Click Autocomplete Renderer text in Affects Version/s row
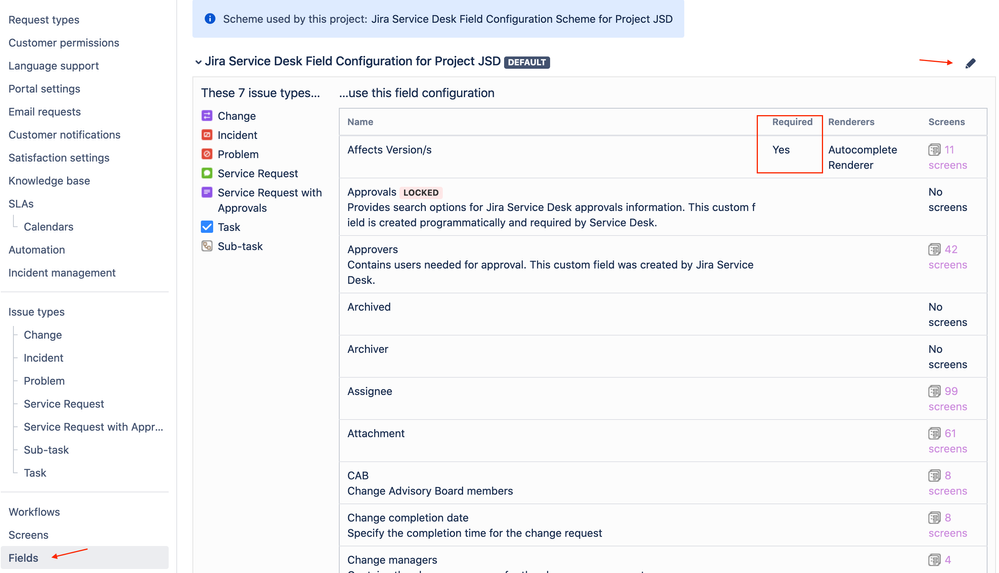999x573 pixels. point(863,157)
